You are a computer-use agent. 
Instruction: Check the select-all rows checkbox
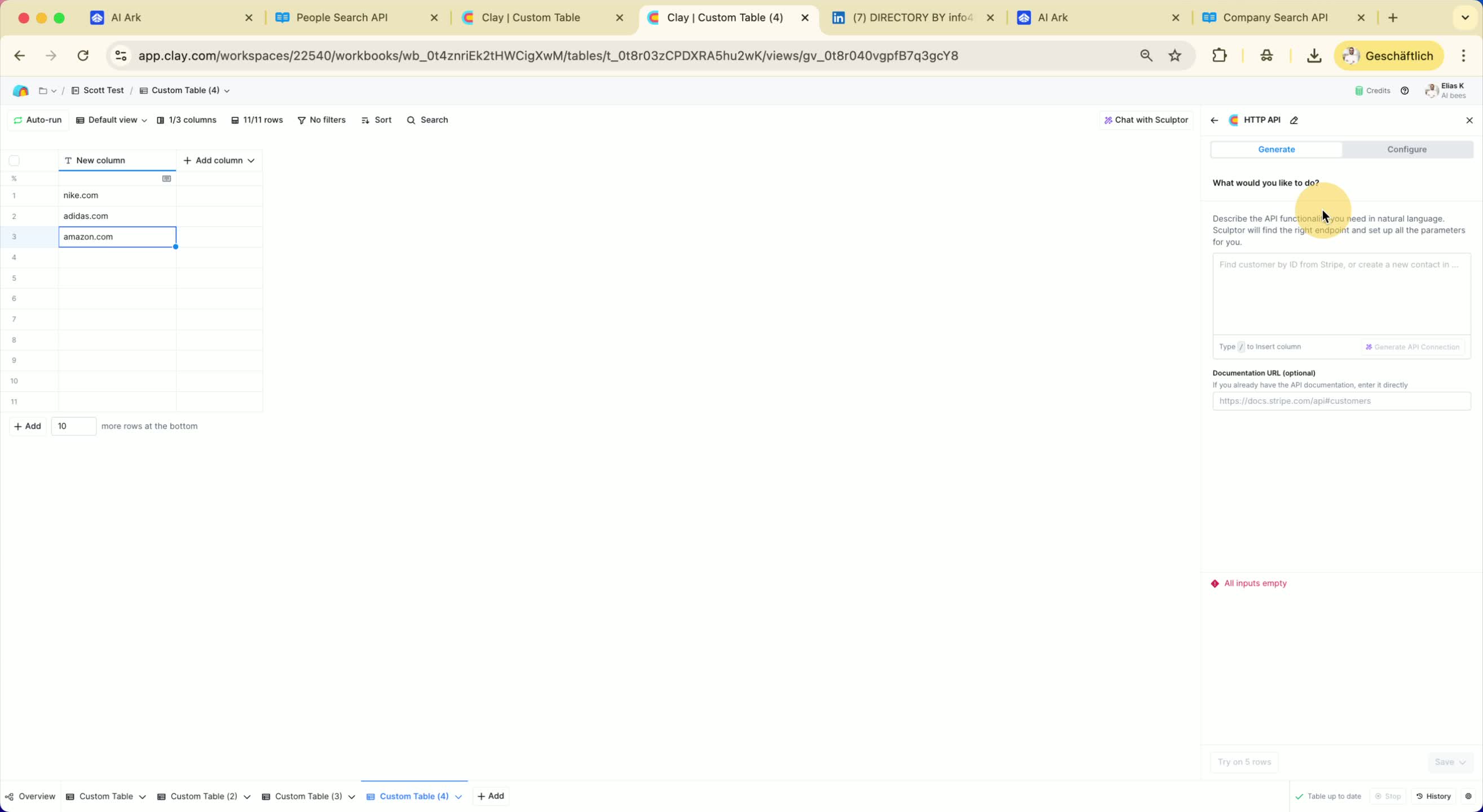click(x=15, y=161)
